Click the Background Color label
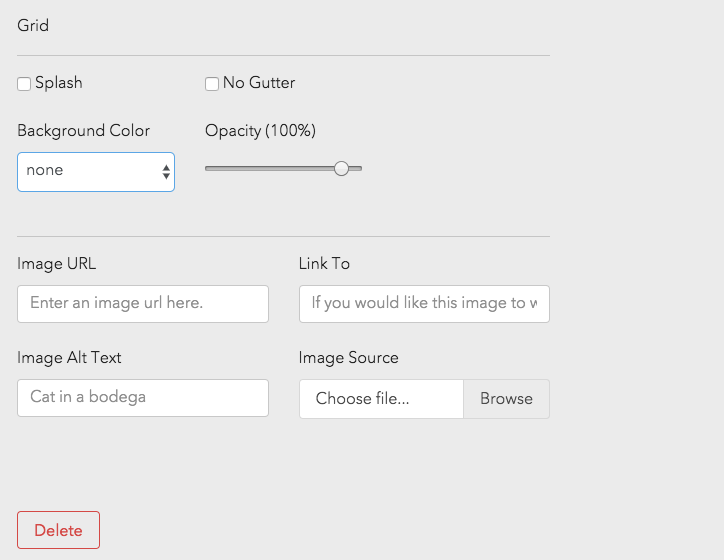Screen dimensions: 724x560 84,131
